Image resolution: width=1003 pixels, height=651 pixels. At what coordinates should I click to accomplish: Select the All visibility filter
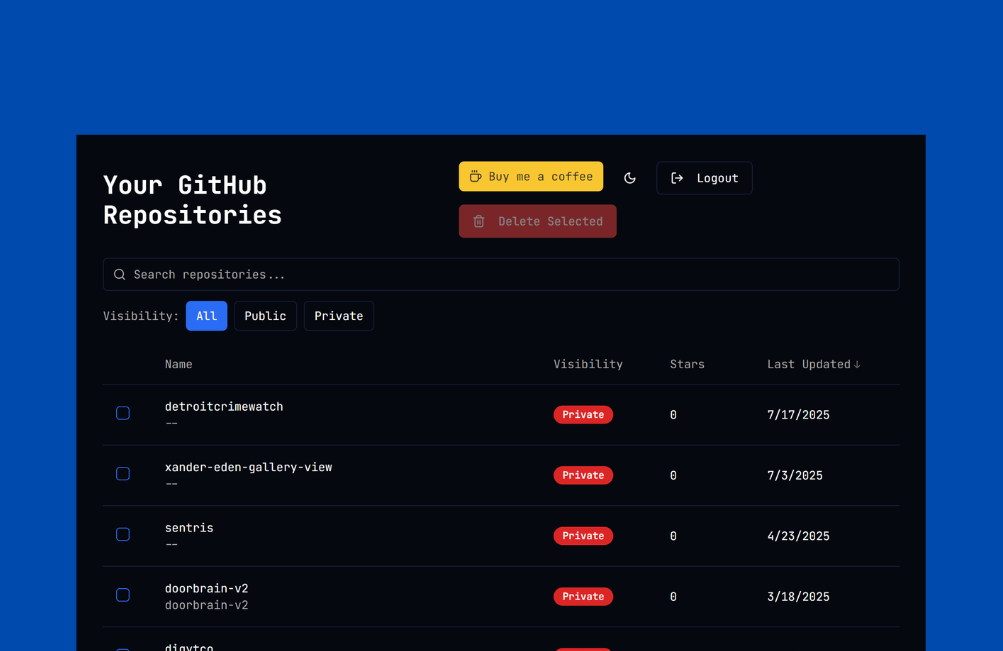[206, 315]
